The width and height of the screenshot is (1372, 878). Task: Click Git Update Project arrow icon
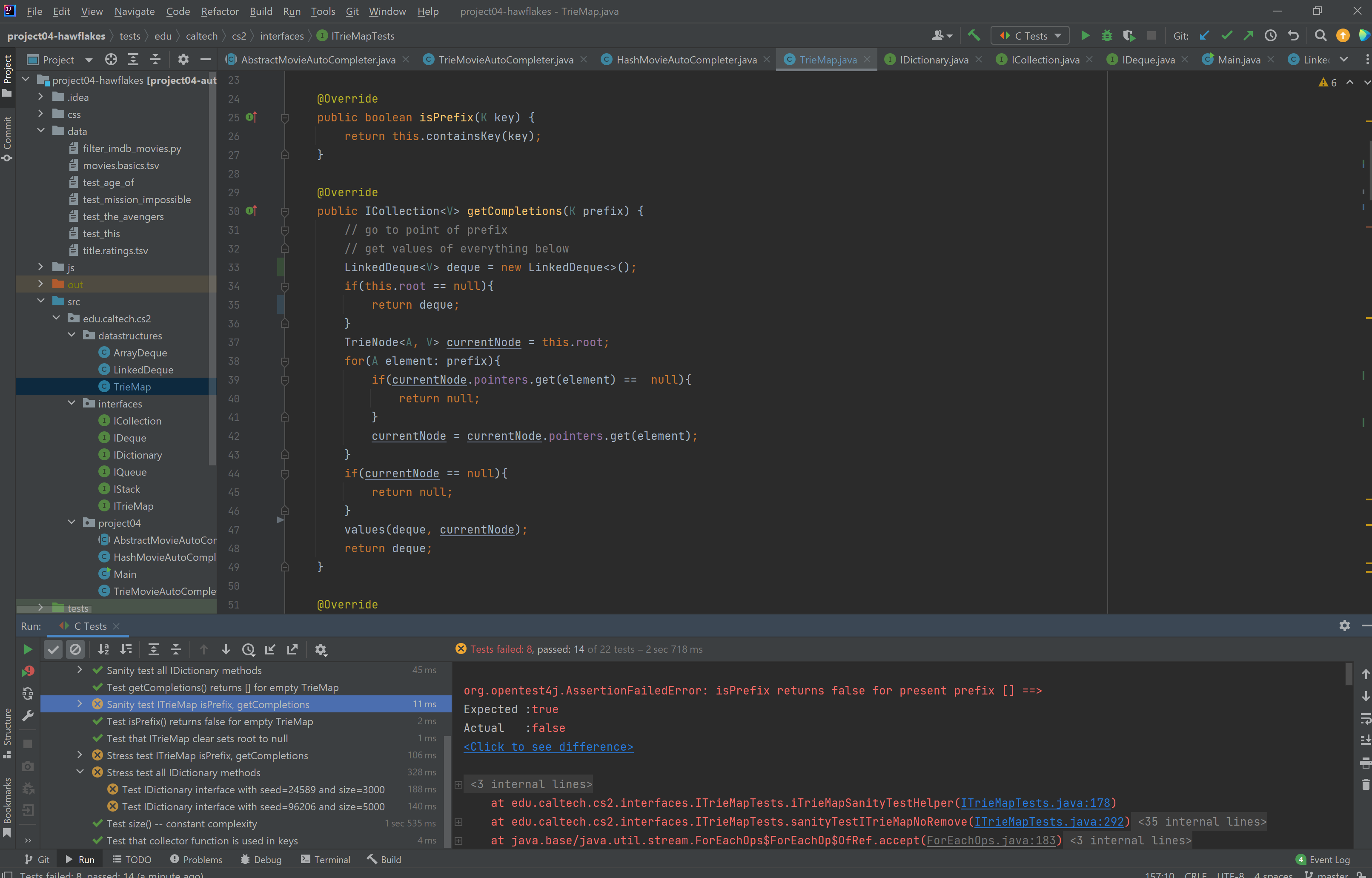[x=1204, y=36]
